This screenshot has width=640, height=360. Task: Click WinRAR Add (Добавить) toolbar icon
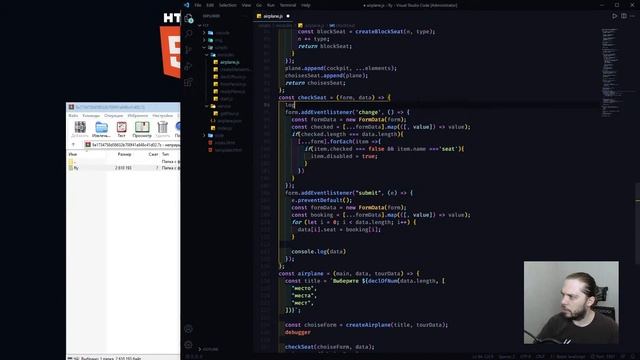point(80,129)
